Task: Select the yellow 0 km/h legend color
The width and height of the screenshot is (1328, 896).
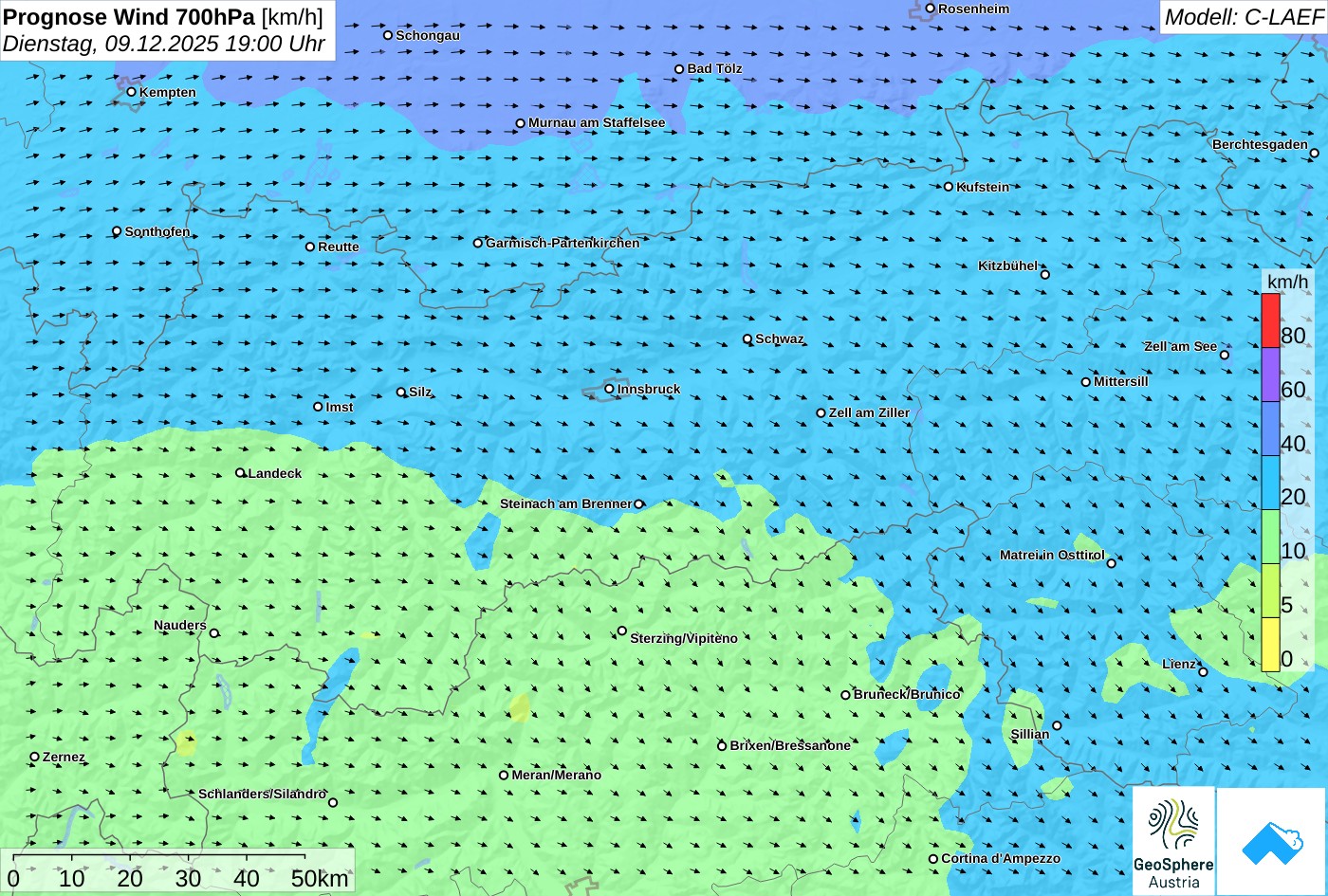Action: click(1270, 645)
